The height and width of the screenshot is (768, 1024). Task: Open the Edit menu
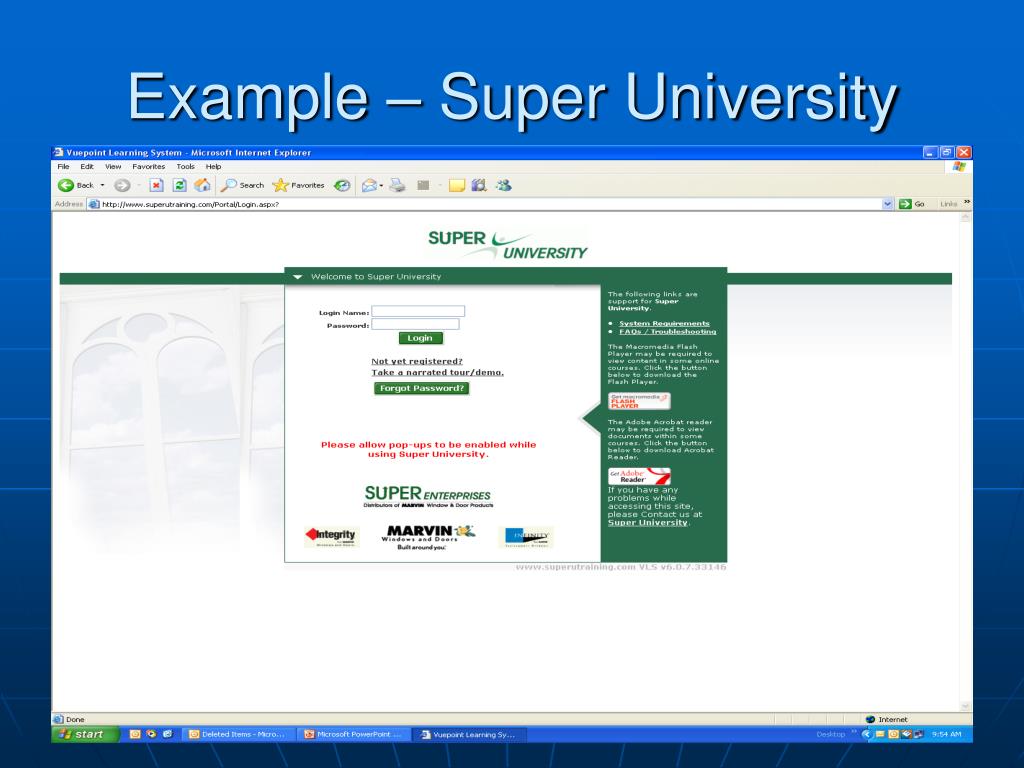pos(87,167)
